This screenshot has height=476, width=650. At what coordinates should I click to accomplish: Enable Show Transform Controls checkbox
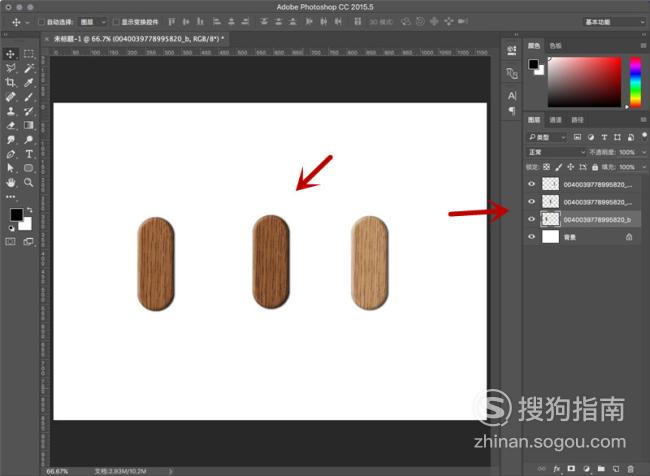(x=116, y=22)
